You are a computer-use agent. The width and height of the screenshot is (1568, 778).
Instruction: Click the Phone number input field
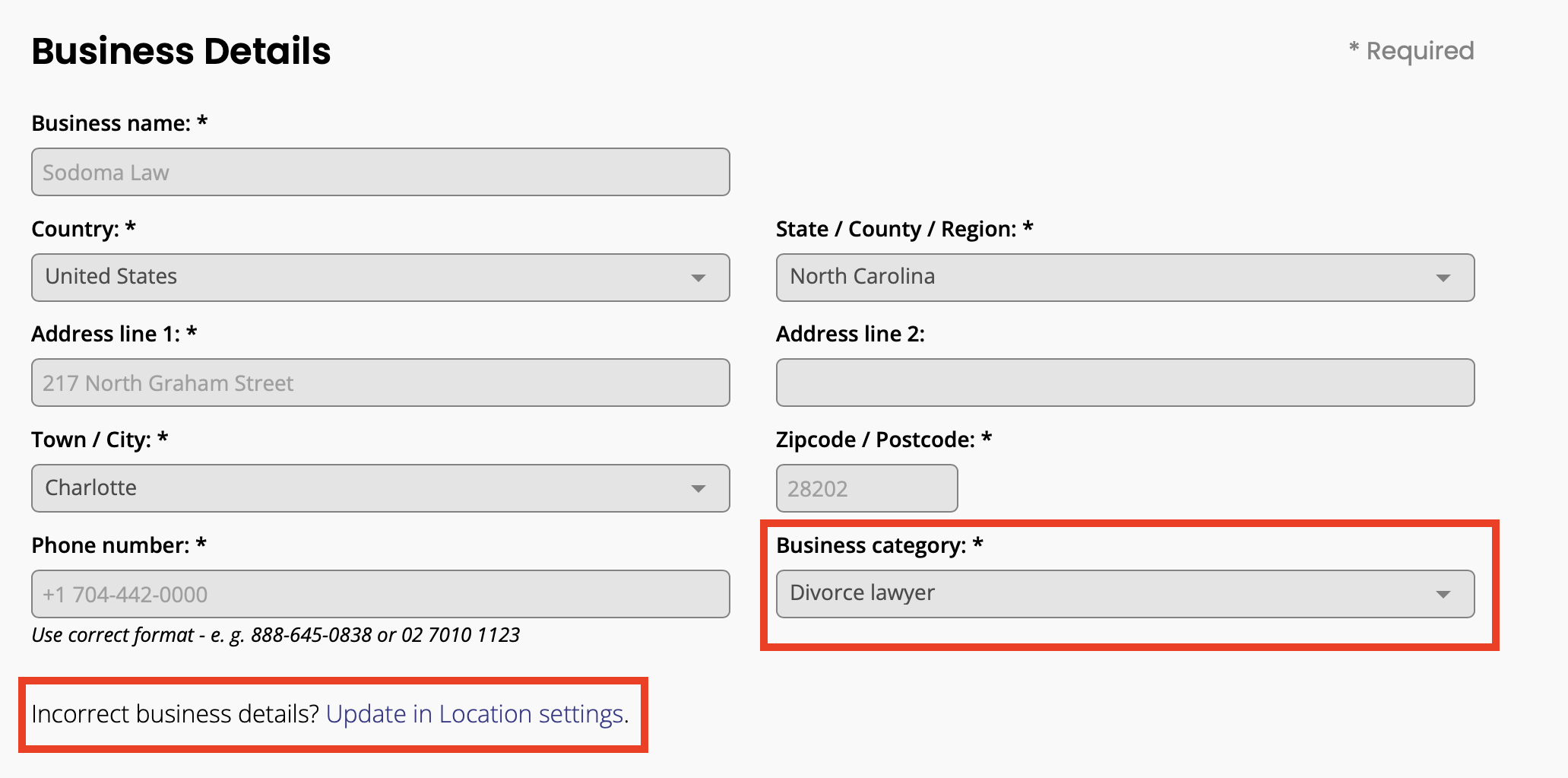pos(380,594)
